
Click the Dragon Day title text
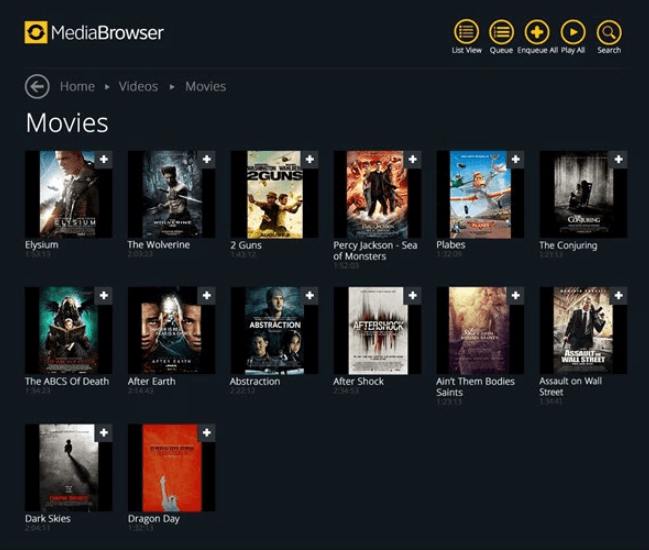click(x=154, y=519)
